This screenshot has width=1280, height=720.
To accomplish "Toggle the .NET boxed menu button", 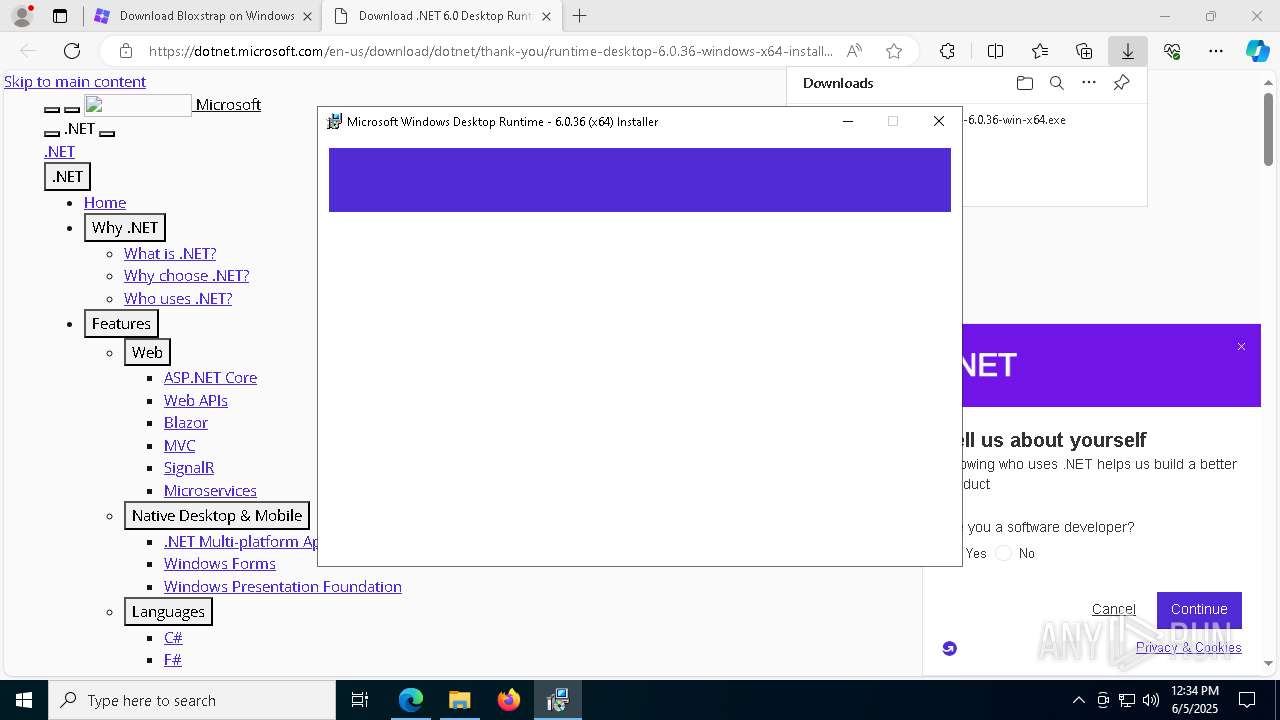I will [x=67, y=176].
